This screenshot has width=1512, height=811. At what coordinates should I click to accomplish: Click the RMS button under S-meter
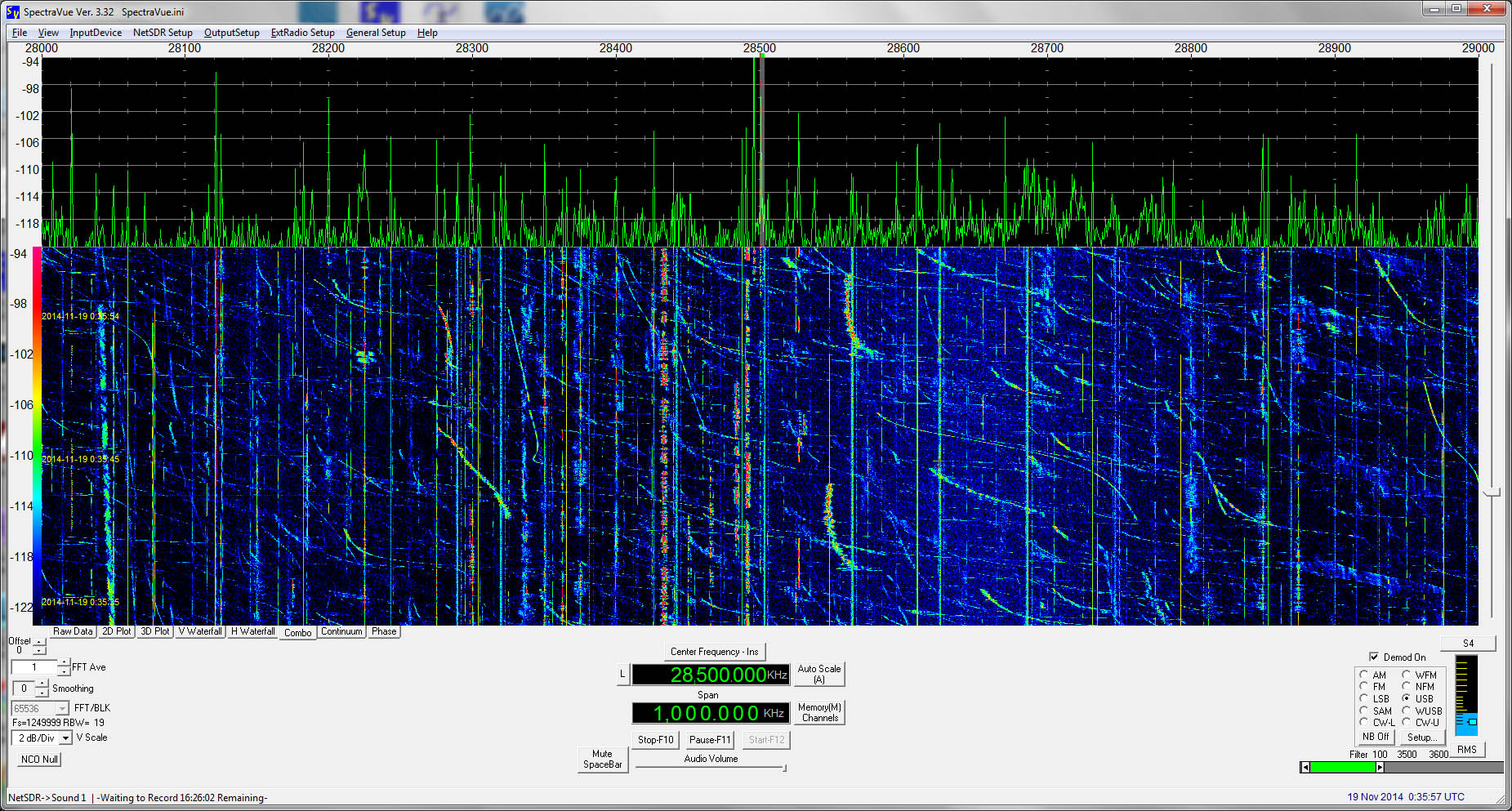click(x=1467, y=749)
